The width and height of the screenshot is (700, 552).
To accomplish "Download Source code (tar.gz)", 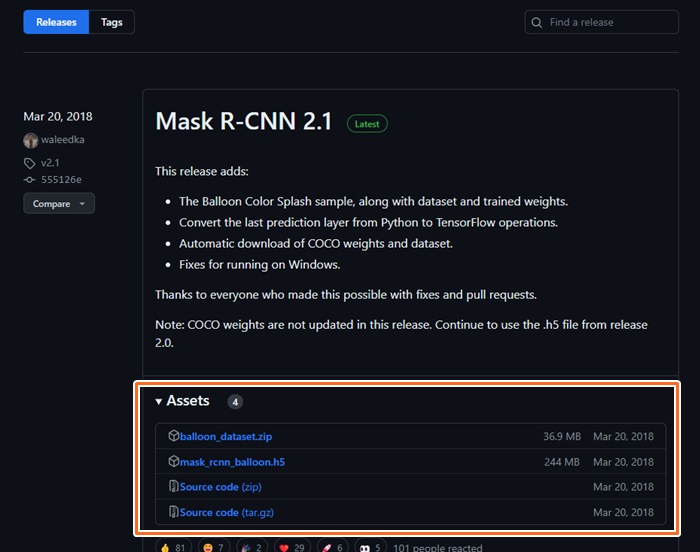I will (227, 512).
